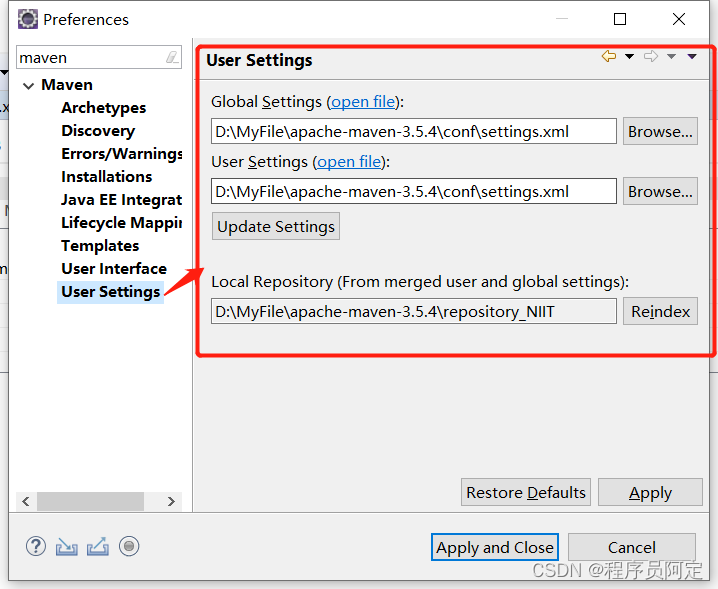
Task: Click Restore Defaults button
Action: coord(526,492)
